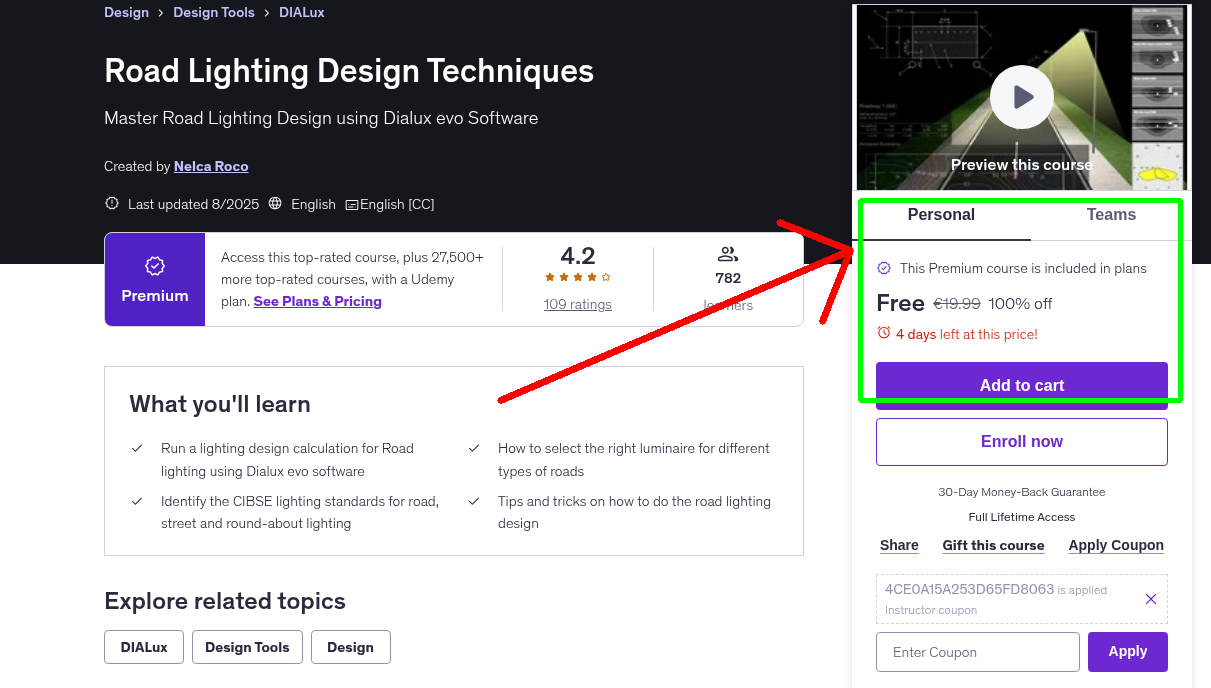Click the last updated alert icon
Screen dimensions: 1211x688
[x=112, y=204]
